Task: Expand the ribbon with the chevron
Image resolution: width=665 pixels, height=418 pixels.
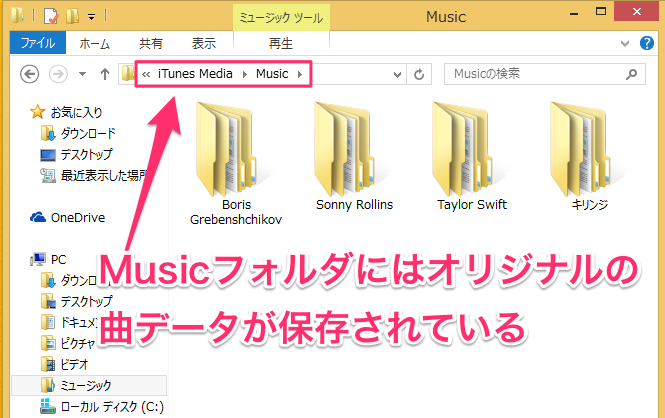Action: point(625,43)
